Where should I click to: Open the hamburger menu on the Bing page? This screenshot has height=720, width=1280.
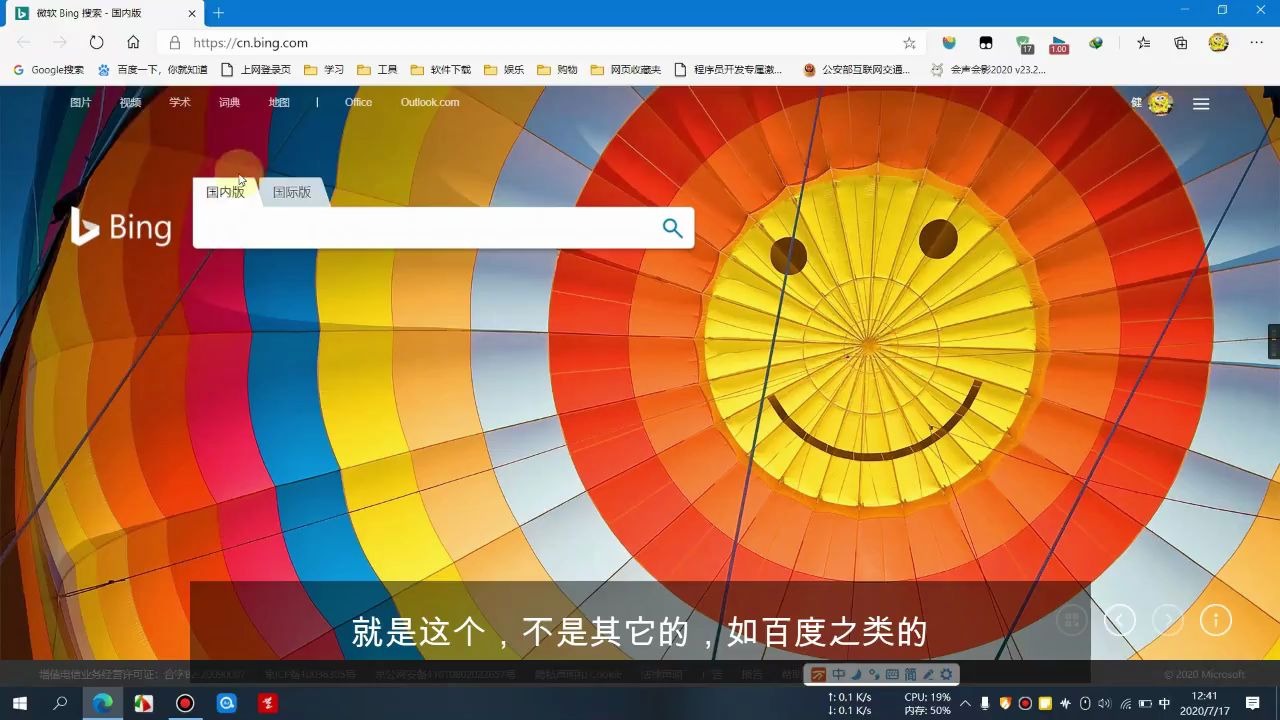pos(1200,104)
